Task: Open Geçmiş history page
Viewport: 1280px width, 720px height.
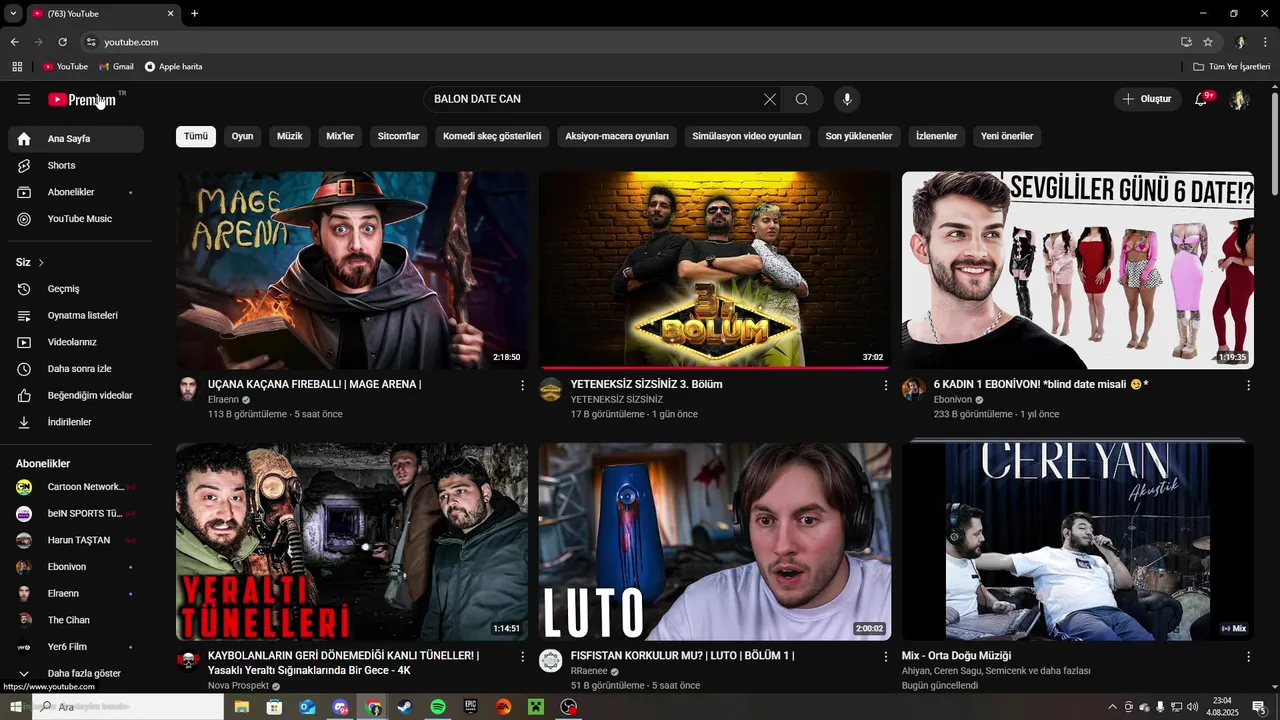Action: pyautogui.click(x=76, y=289)
